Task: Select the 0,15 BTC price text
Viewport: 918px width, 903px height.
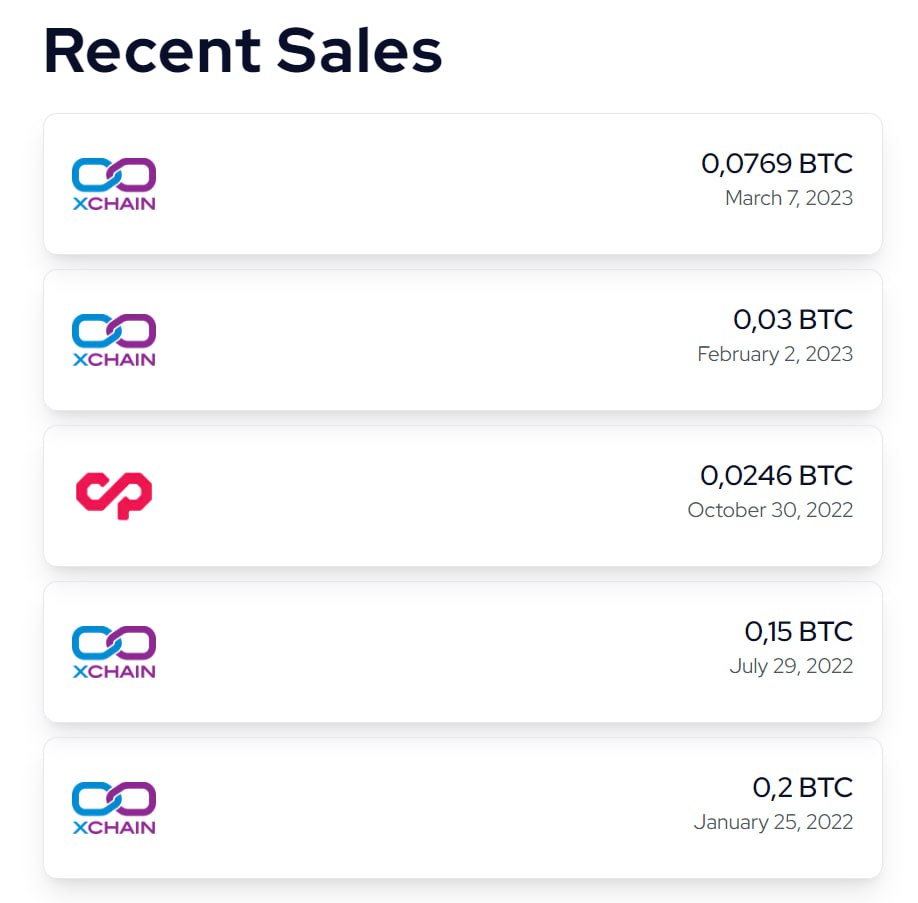Action: pyautogui.click(x=799, y=632)
